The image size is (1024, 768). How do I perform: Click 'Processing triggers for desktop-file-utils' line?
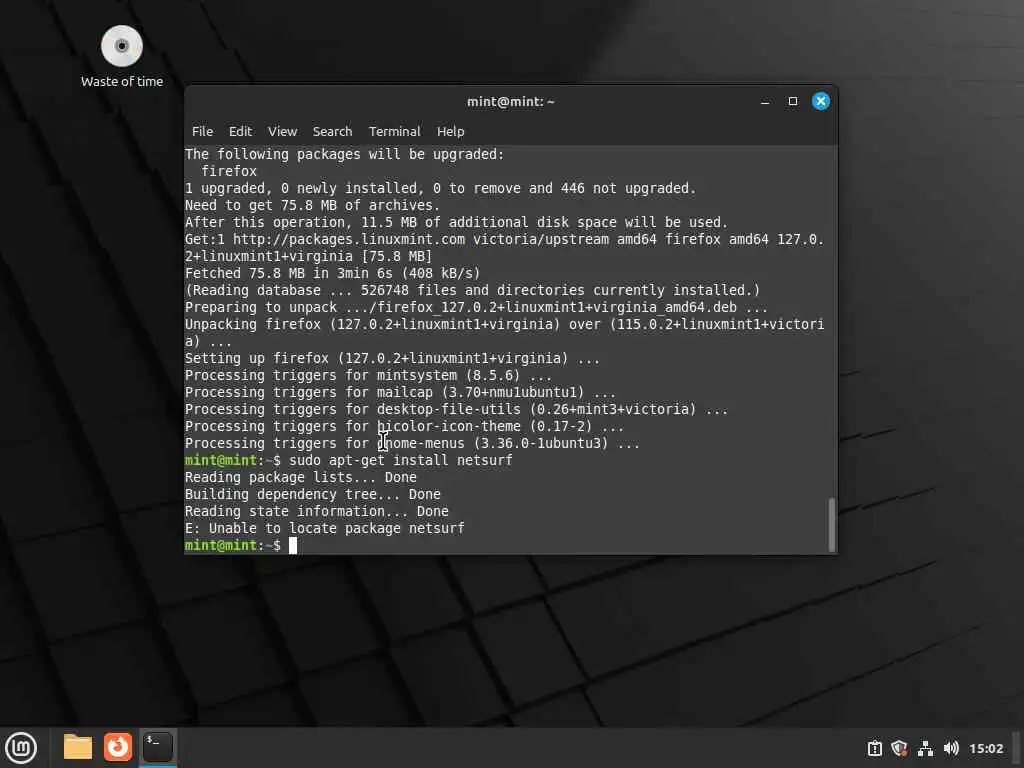pos(456,409)
